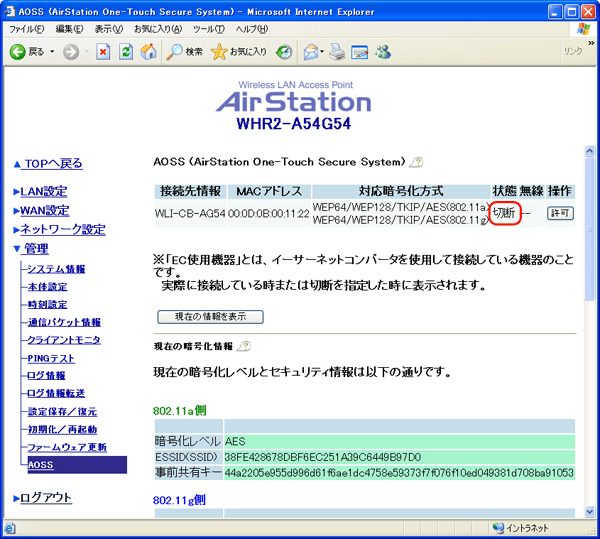
Task: Click the IE page icon in the title bar
Action: 10,11
